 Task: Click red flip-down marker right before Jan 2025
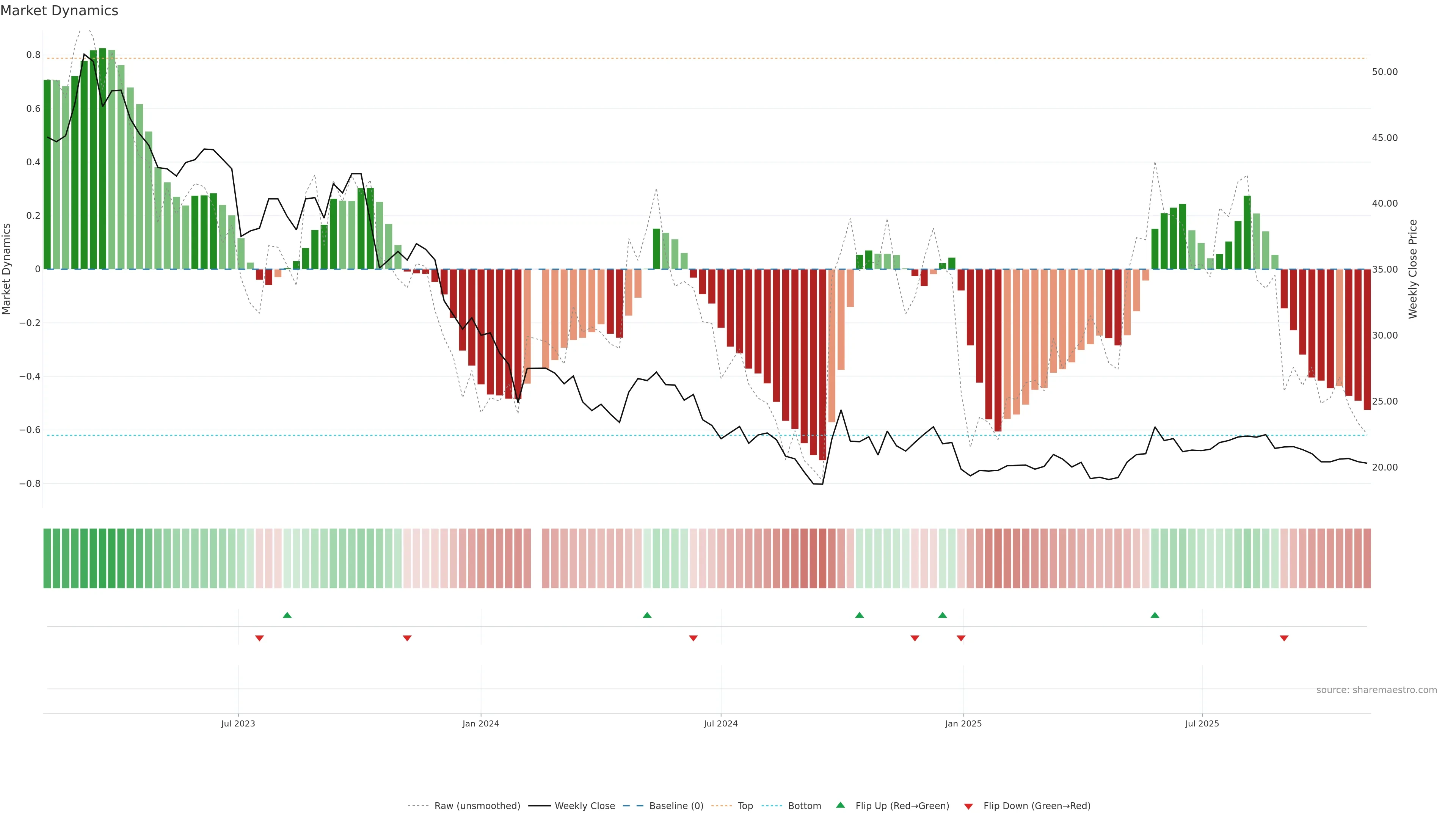pos(961,638)
